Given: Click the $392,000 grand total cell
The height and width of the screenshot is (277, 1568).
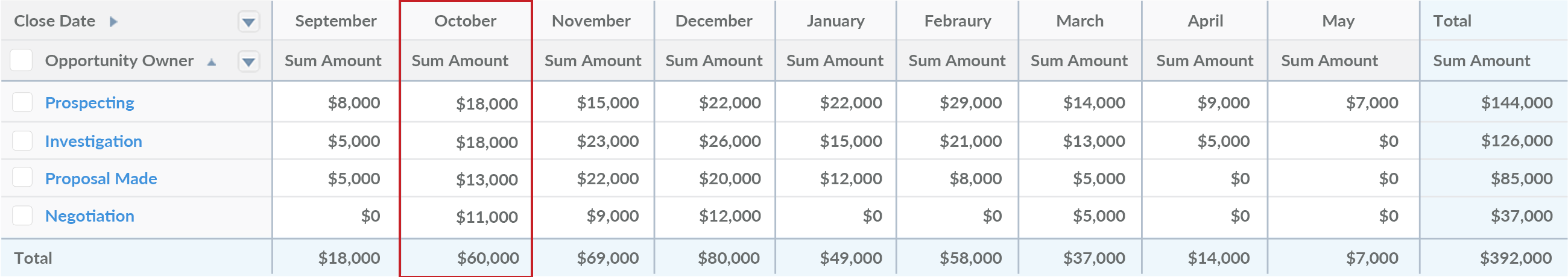Looking at the screenshot, I should pos(1516,258).
